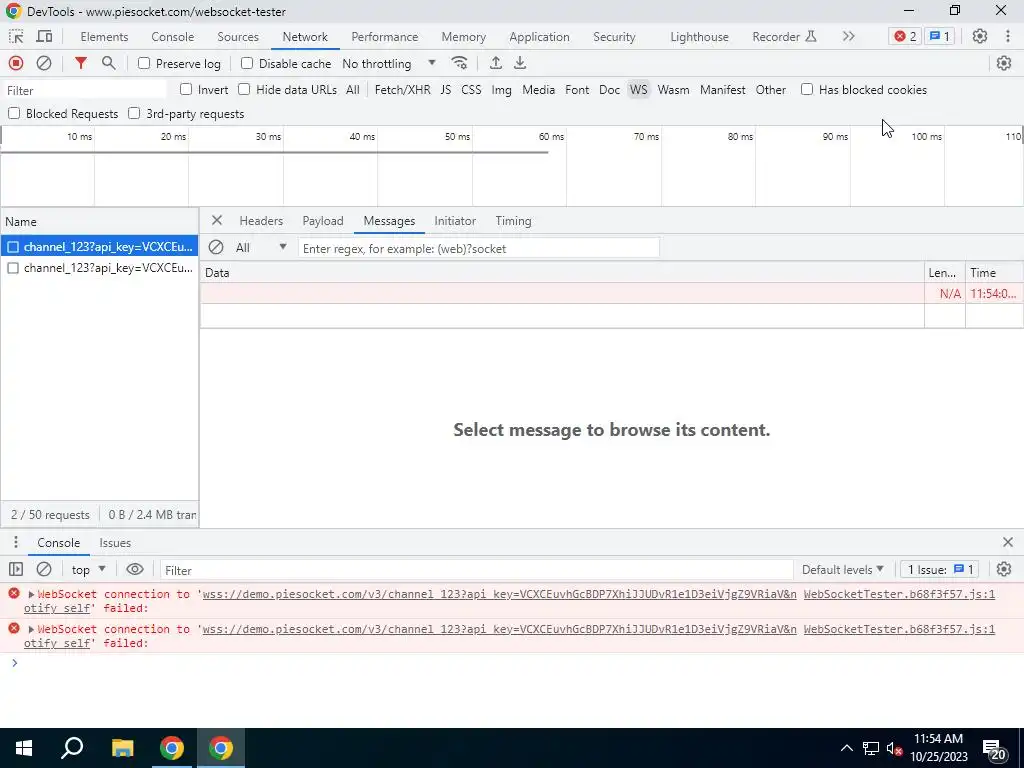Open the top JavaScript context dropdown
This screenshot has width=1024, height=768.
tap(88, 569)
